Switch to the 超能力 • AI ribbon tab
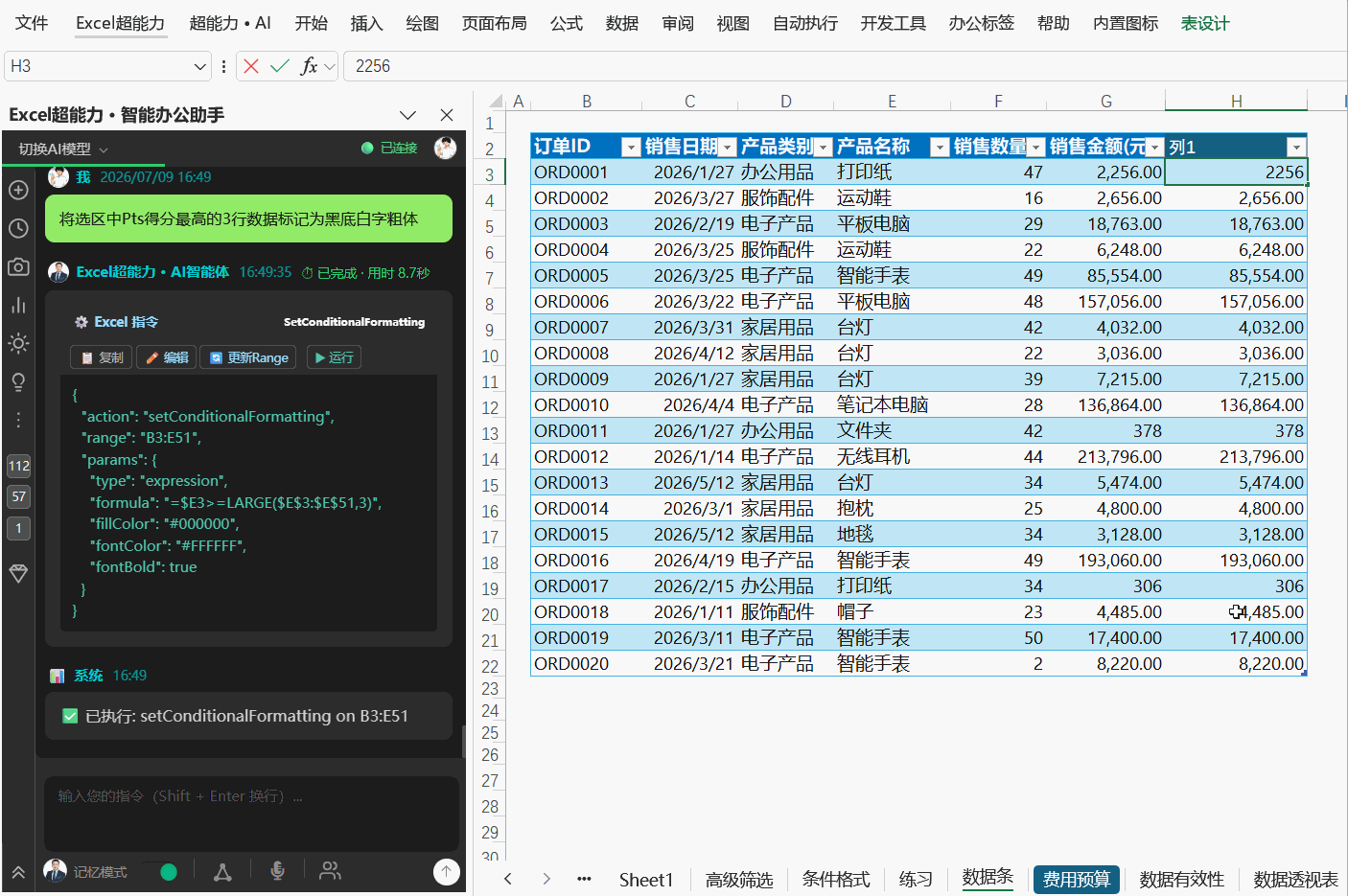1348x896 pixels. (230, 23)
